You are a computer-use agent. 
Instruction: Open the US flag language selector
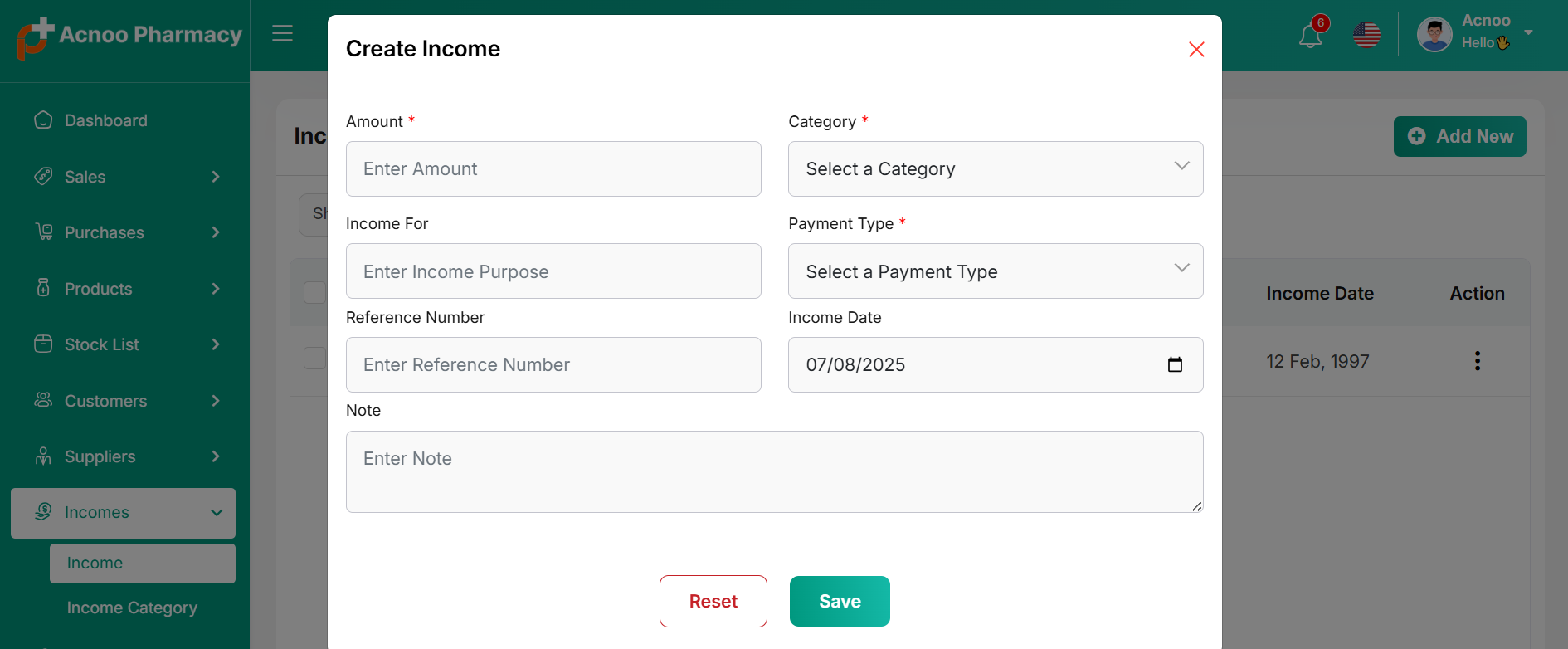point(1366,35)
